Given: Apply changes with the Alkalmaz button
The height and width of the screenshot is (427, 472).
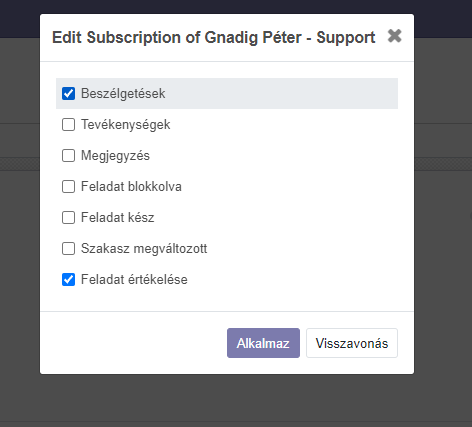Looking at the screenshot, I should [x=263, y=343].
